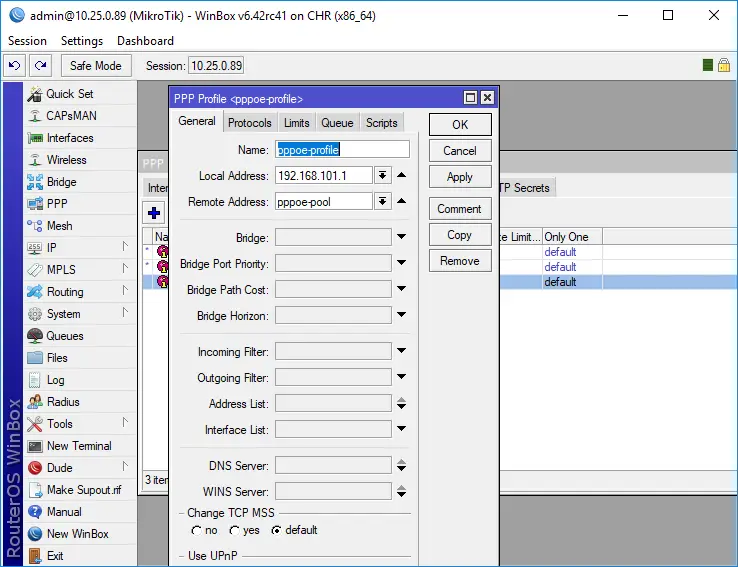Select 'no' for Change TCP MSS
The image size is (738, 567).
coord(196,530)
